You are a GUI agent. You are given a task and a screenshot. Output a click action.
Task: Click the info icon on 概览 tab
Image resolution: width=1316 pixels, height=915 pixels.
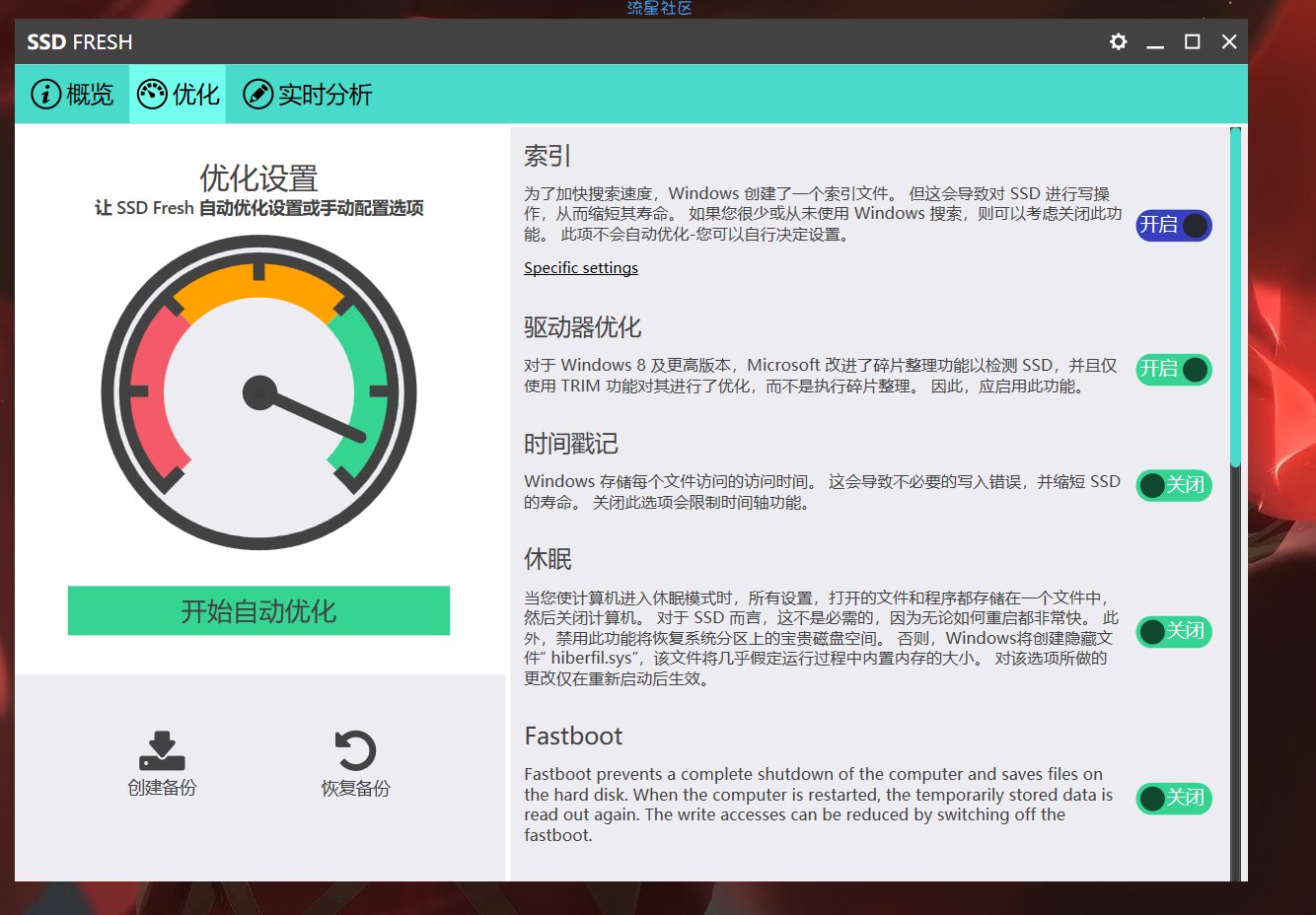click(x=45, y=95)
